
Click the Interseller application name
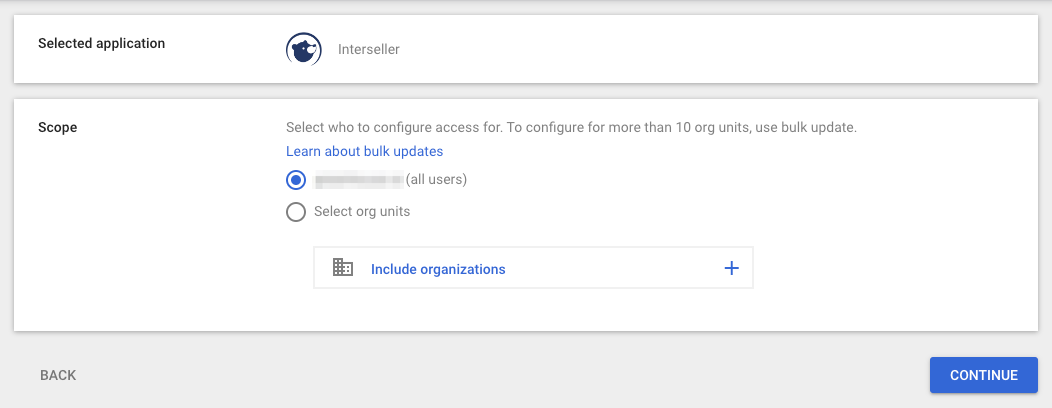click(369, 49)
